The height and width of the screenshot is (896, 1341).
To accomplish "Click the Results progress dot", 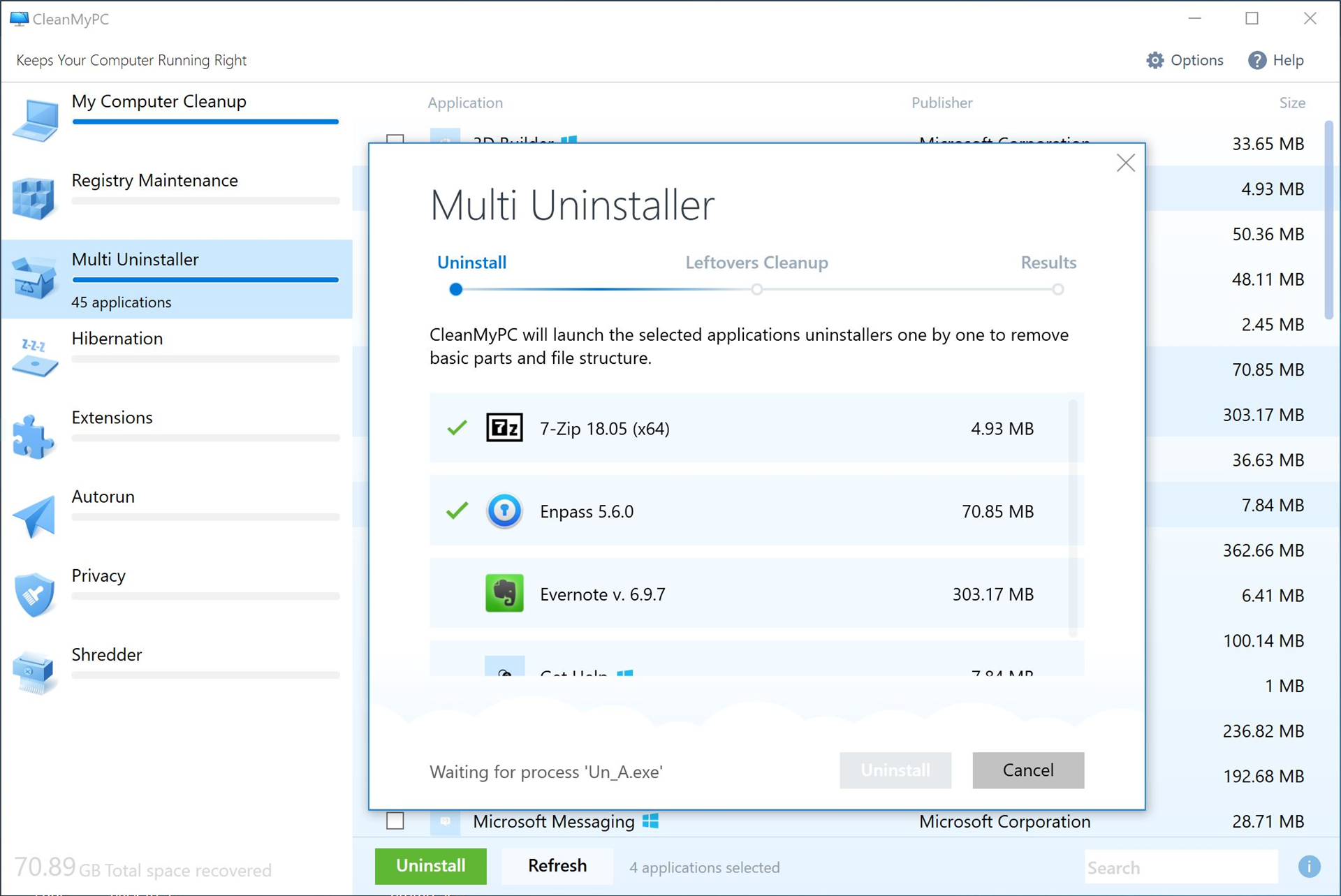I will coord(1058,289).
